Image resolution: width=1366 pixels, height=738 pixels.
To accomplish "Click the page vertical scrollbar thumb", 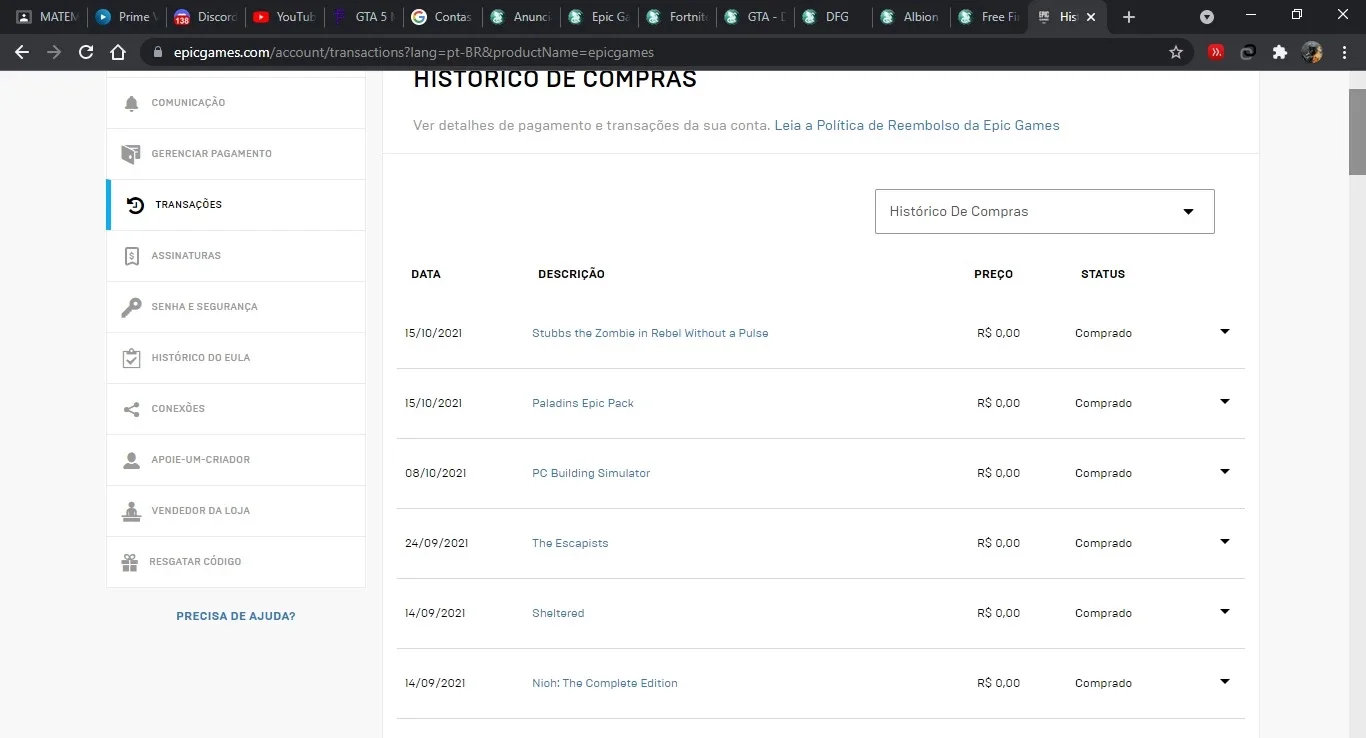I will pos(1357,132).
